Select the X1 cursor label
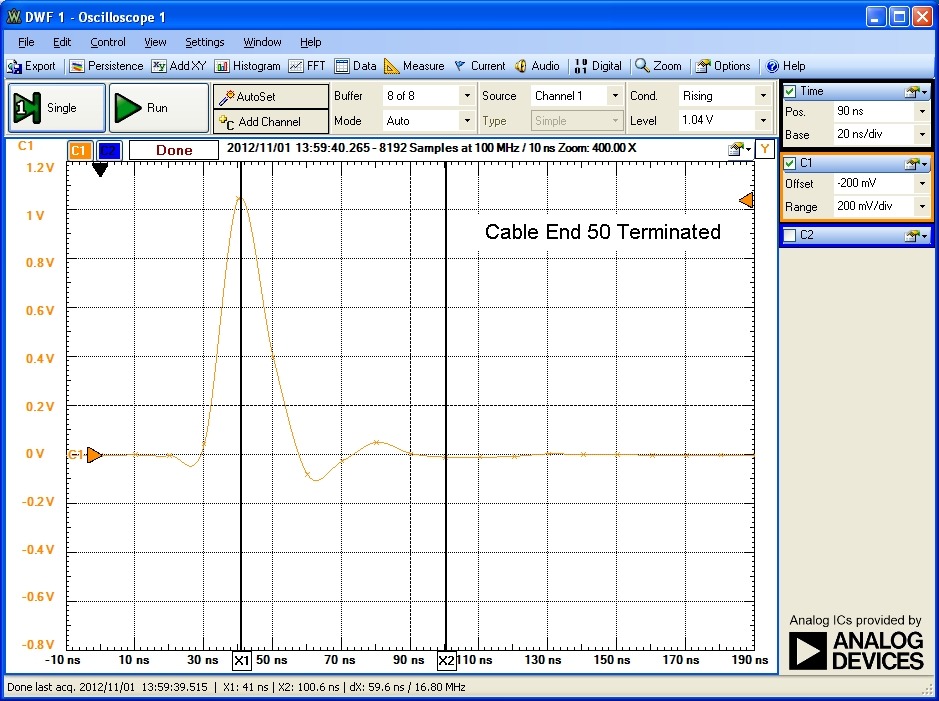 (x=241, y=661)
